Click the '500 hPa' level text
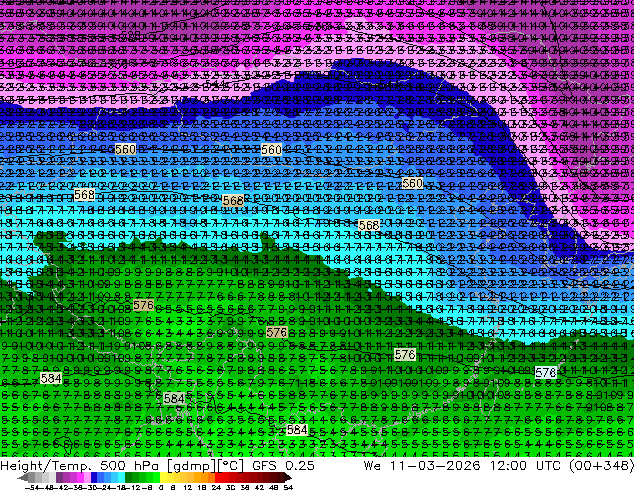 pyautogui.click(x=129, y=466)
